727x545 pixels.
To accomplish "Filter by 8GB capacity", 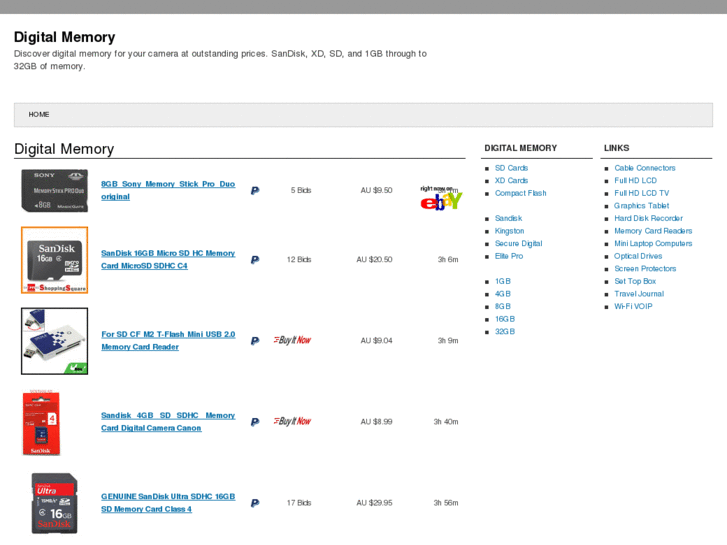I will click(x=503, y=306).
